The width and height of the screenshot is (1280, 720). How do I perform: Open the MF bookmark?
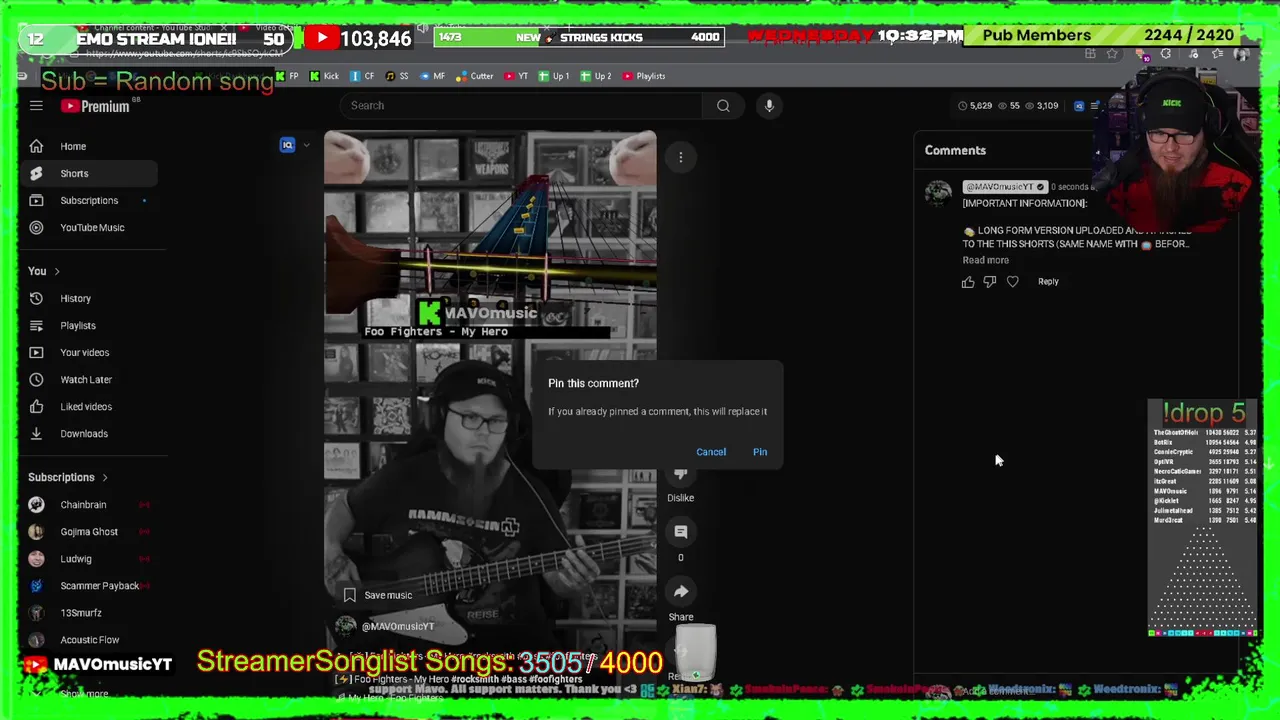tap(432, 76)
